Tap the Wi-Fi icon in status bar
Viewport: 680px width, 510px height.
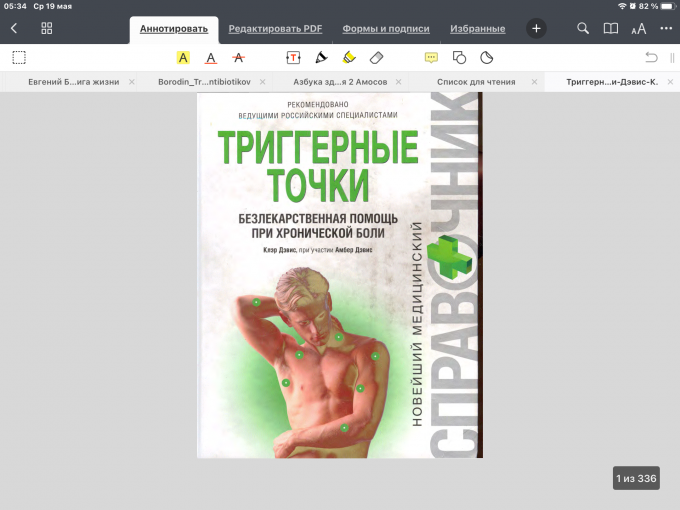pyautogui.click(x=622, y=6)
